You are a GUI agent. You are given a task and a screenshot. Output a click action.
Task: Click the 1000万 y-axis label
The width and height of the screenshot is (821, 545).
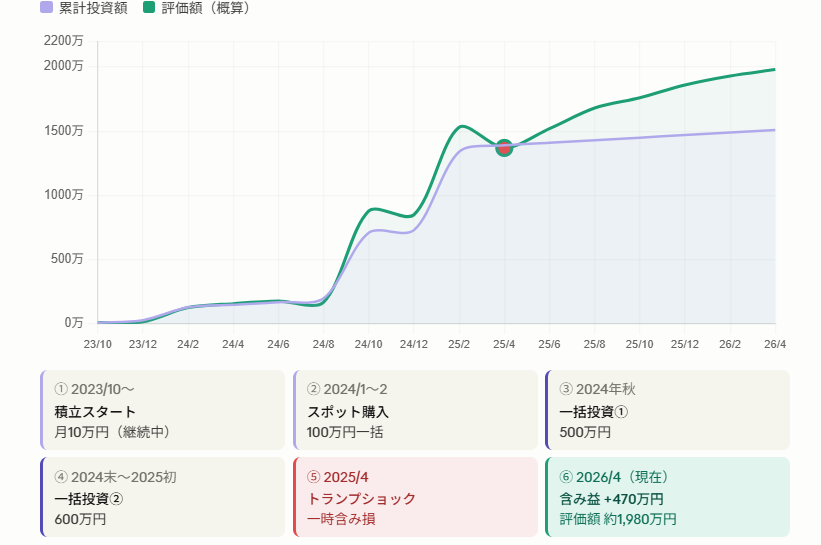coord(64,194)
